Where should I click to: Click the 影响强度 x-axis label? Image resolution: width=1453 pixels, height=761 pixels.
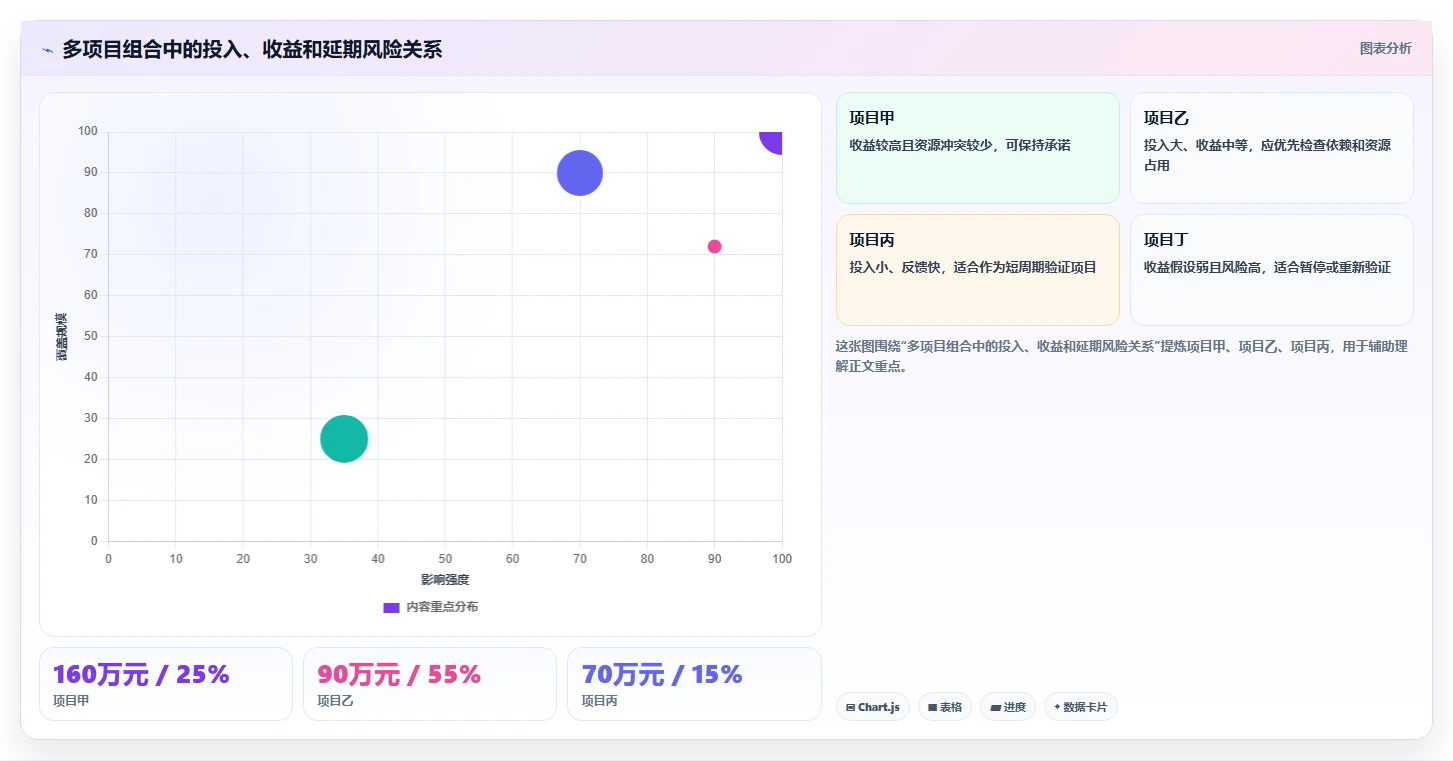point(445,580)
